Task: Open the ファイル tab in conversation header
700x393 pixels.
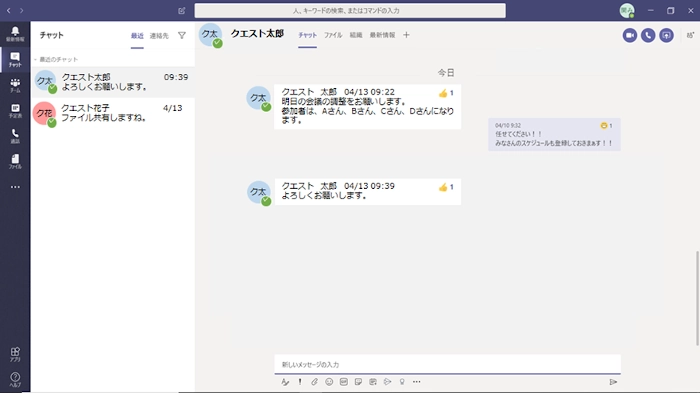Action: (333, 35)
